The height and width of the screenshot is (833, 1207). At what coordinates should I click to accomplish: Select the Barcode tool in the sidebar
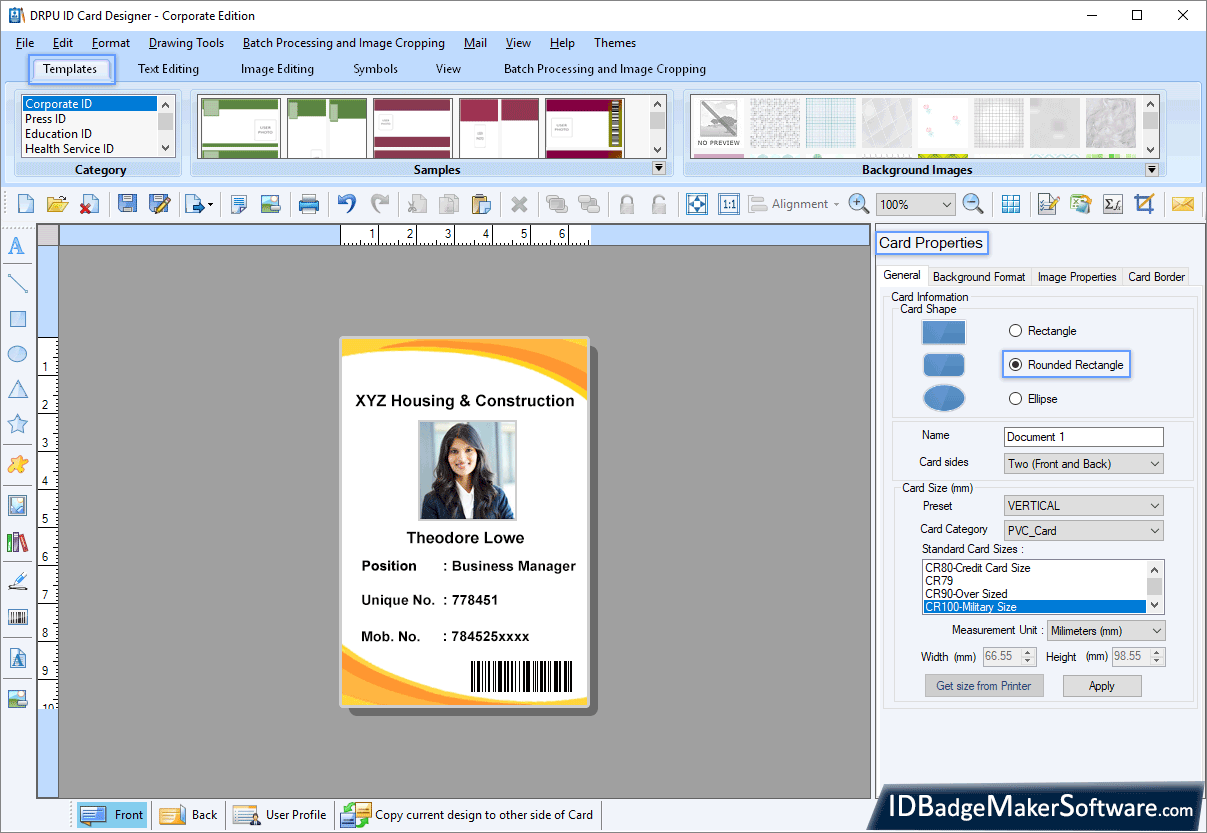[x=17, y=618]
